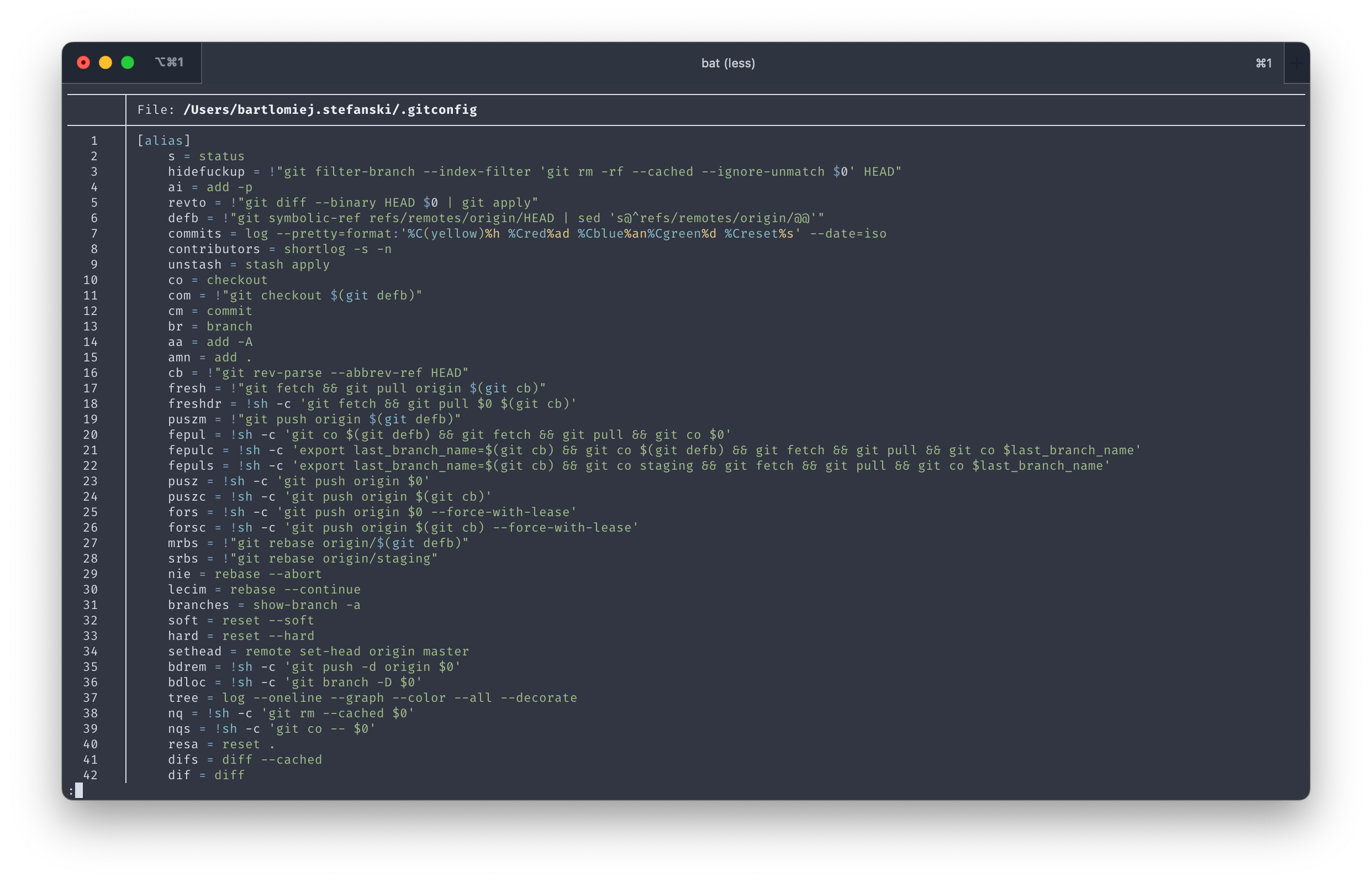
Task: Select the bat (less) tab
Action: [x=727, y=63]
